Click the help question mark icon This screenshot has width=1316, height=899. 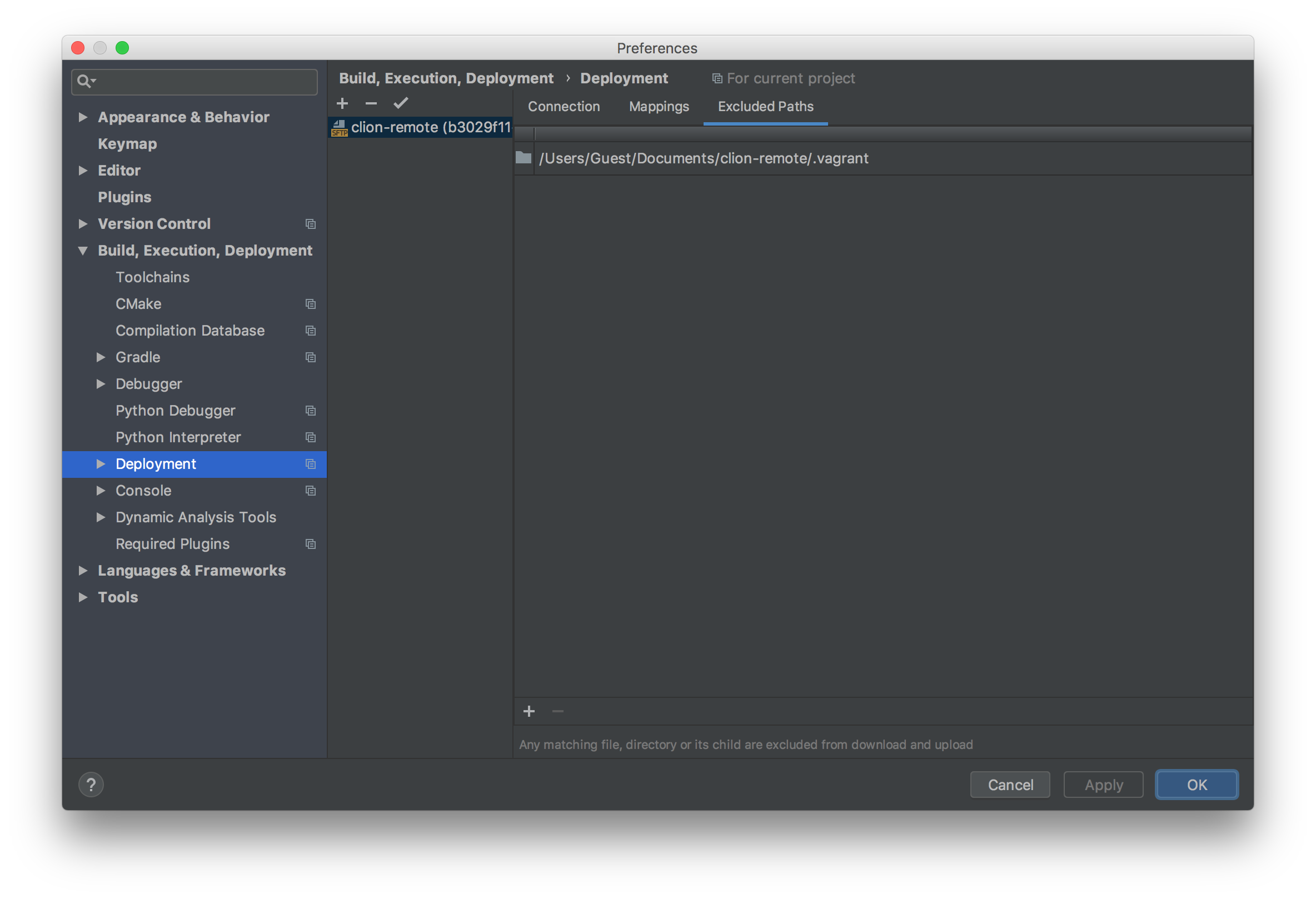coord(91,785)
